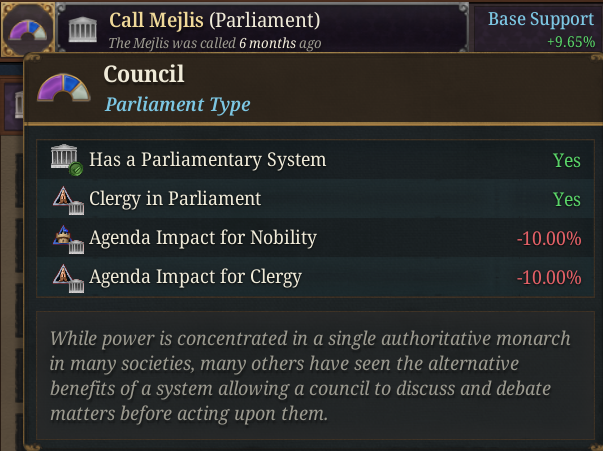Click the Clergy in Parliament icon
This screenshot has height=451, width=603.
click(68, 200)
